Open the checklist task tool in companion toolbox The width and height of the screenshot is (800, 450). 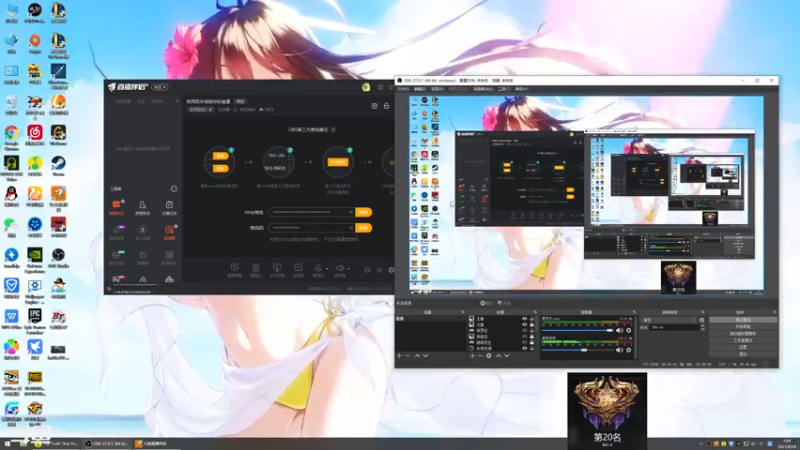pyautogui.click(x=169, y=205)
